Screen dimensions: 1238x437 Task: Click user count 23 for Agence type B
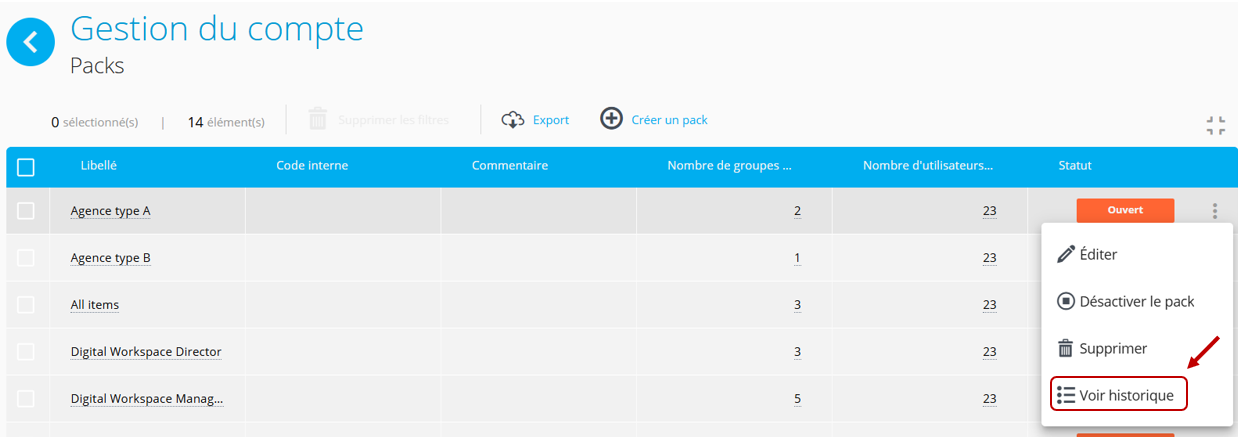(989, 258)
